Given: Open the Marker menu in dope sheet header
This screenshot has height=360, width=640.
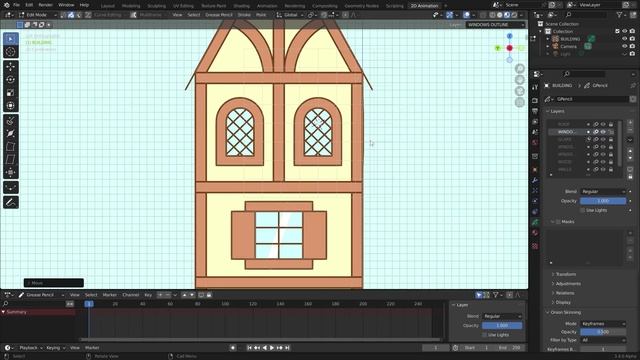Looking at the screenshot, I should coord(109,295).
